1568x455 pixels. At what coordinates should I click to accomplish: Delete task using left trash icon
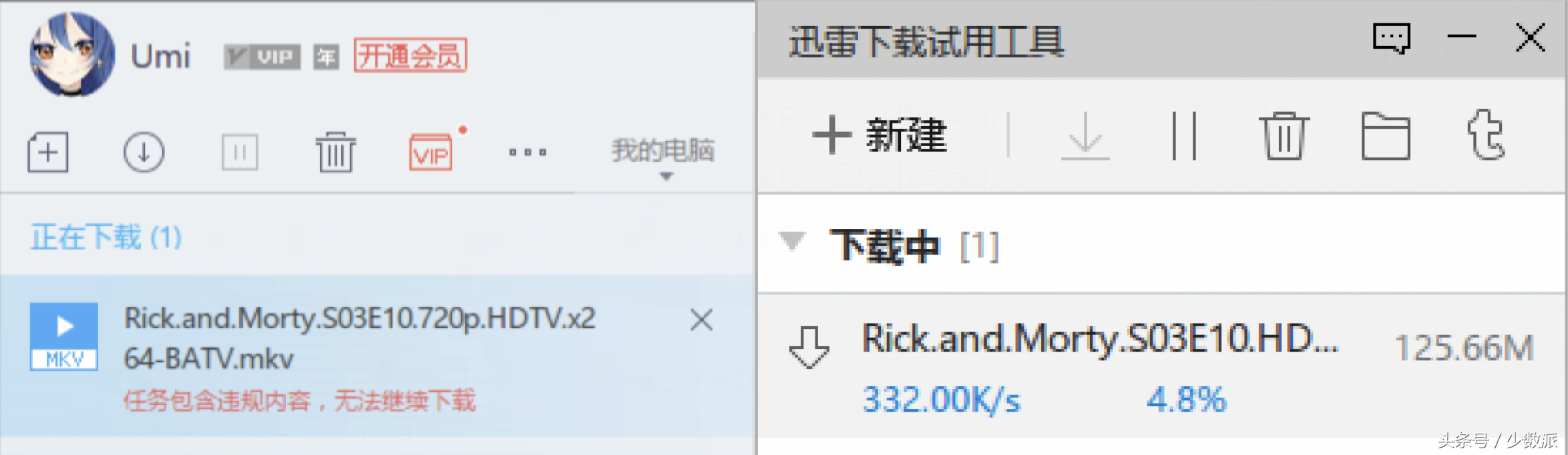click(x=336, y=152)
